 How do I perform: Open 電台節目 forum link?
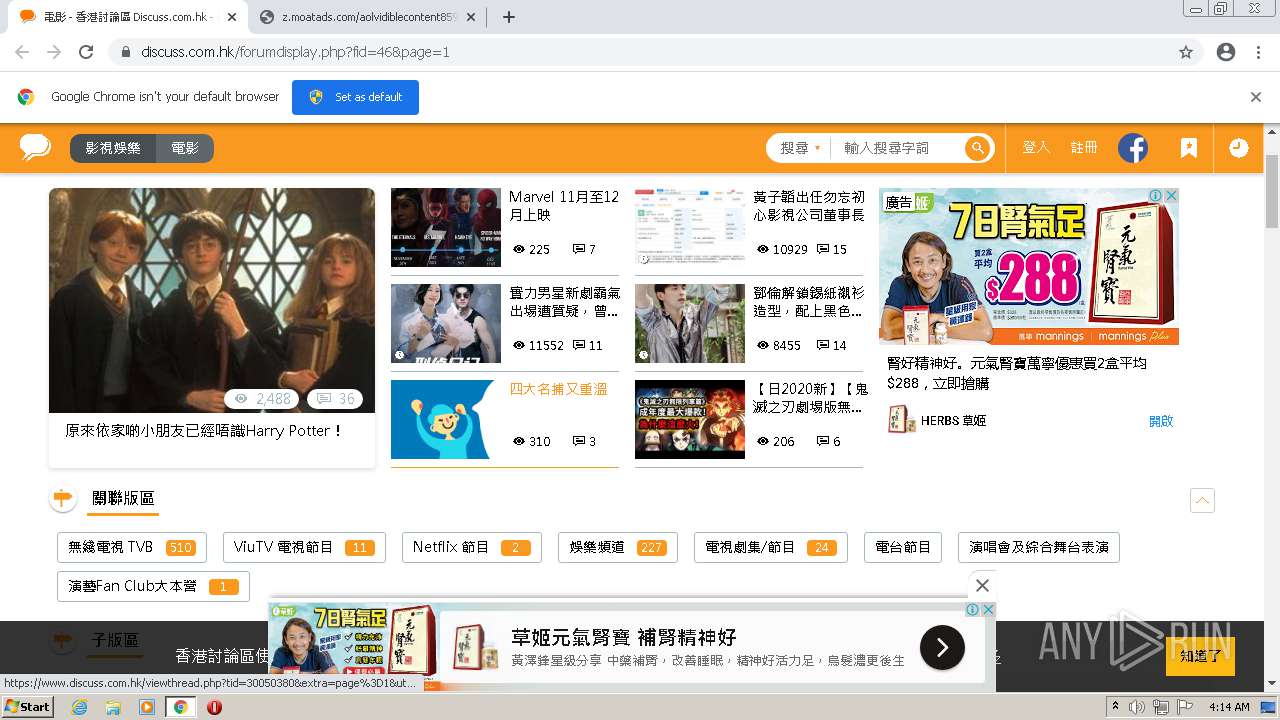point(903,547)
